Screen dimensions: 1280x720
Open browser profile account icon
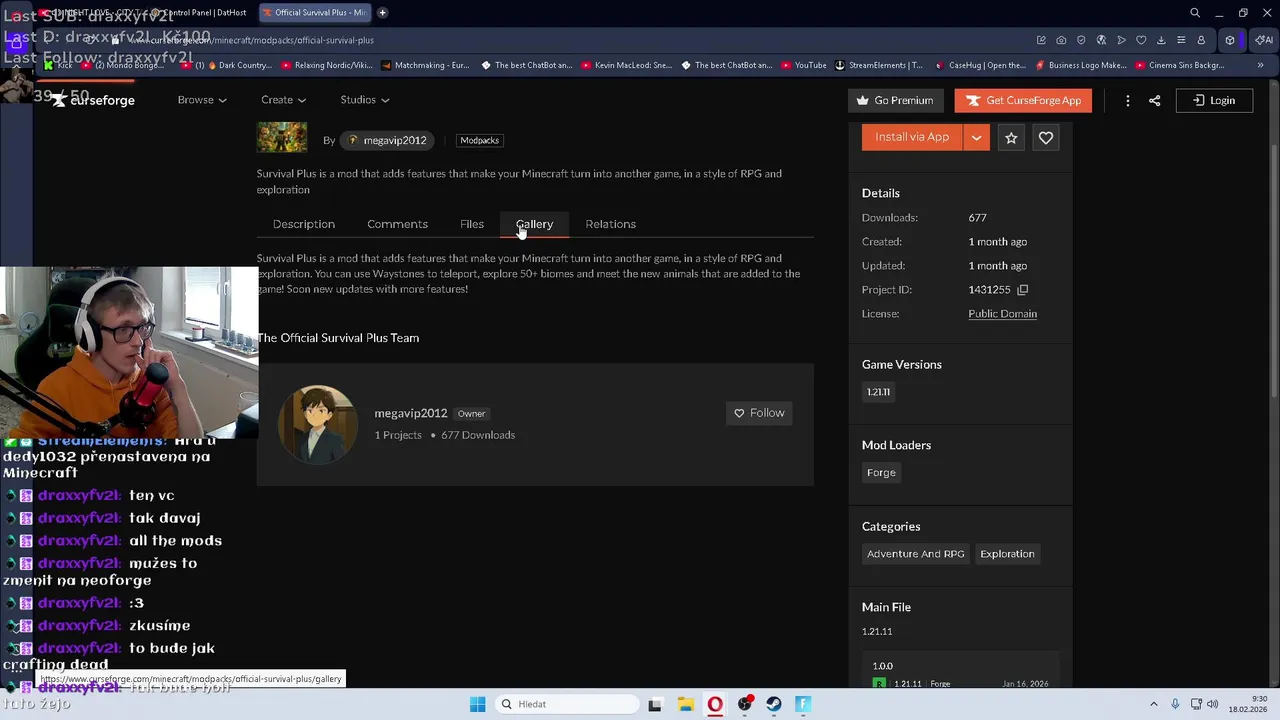(x=1201, y=40)
